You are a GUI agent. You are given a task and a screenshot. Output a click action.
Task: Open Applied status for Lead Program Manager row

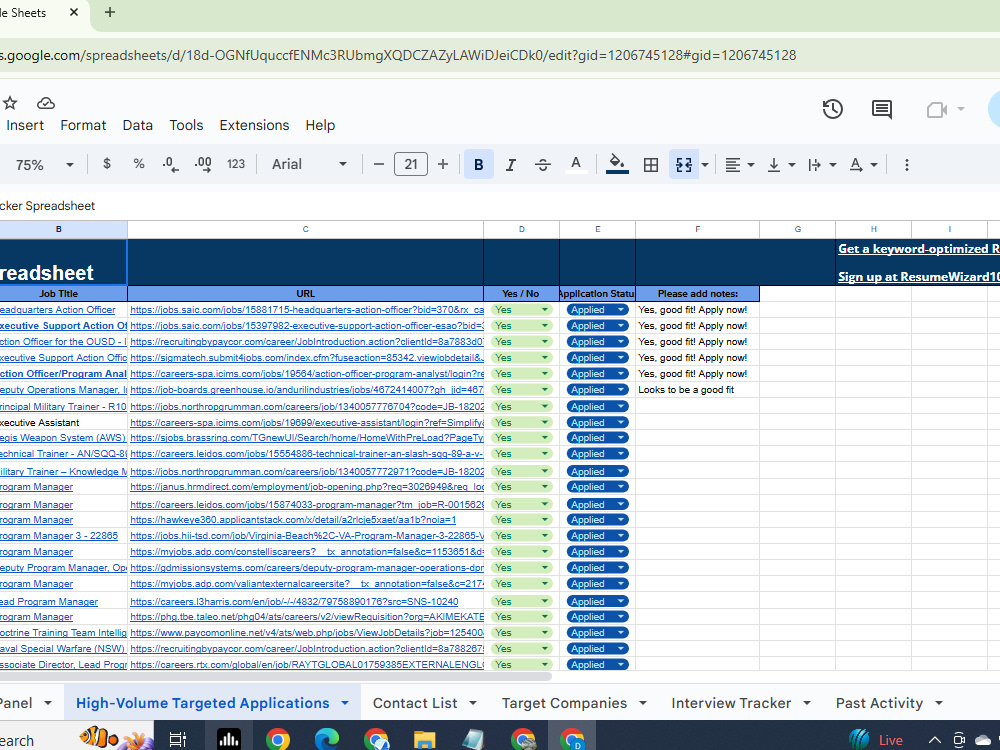click(x=598, y=601)
